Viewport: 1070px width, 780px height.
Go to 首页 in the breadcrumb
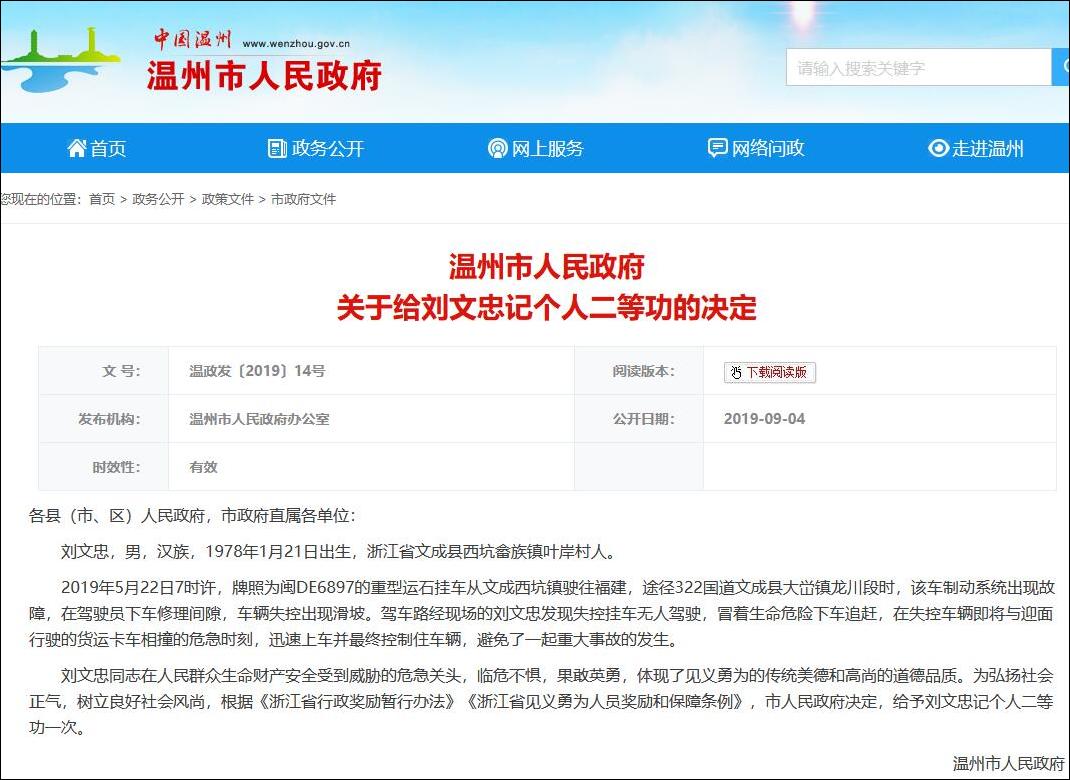click(x=102, y=199)
